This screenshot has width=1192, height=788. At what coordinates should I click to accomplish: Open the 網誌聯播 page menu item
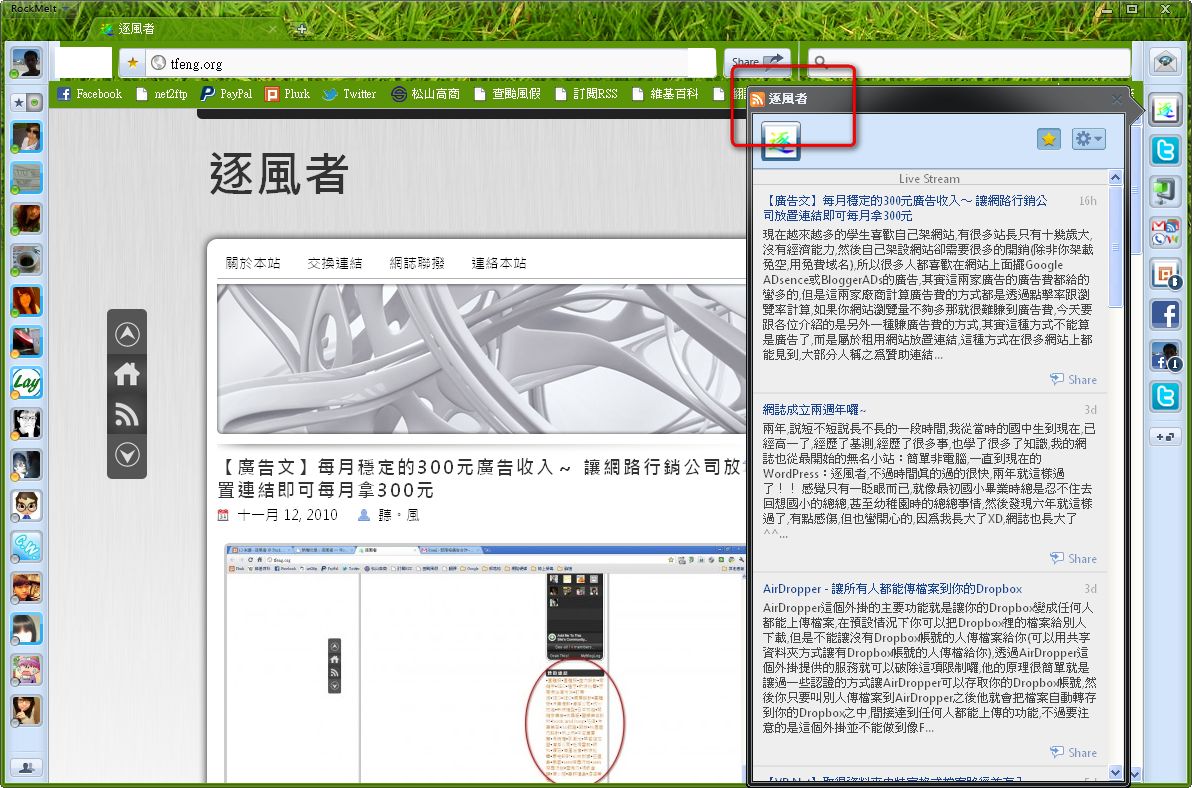pos(417,263)
